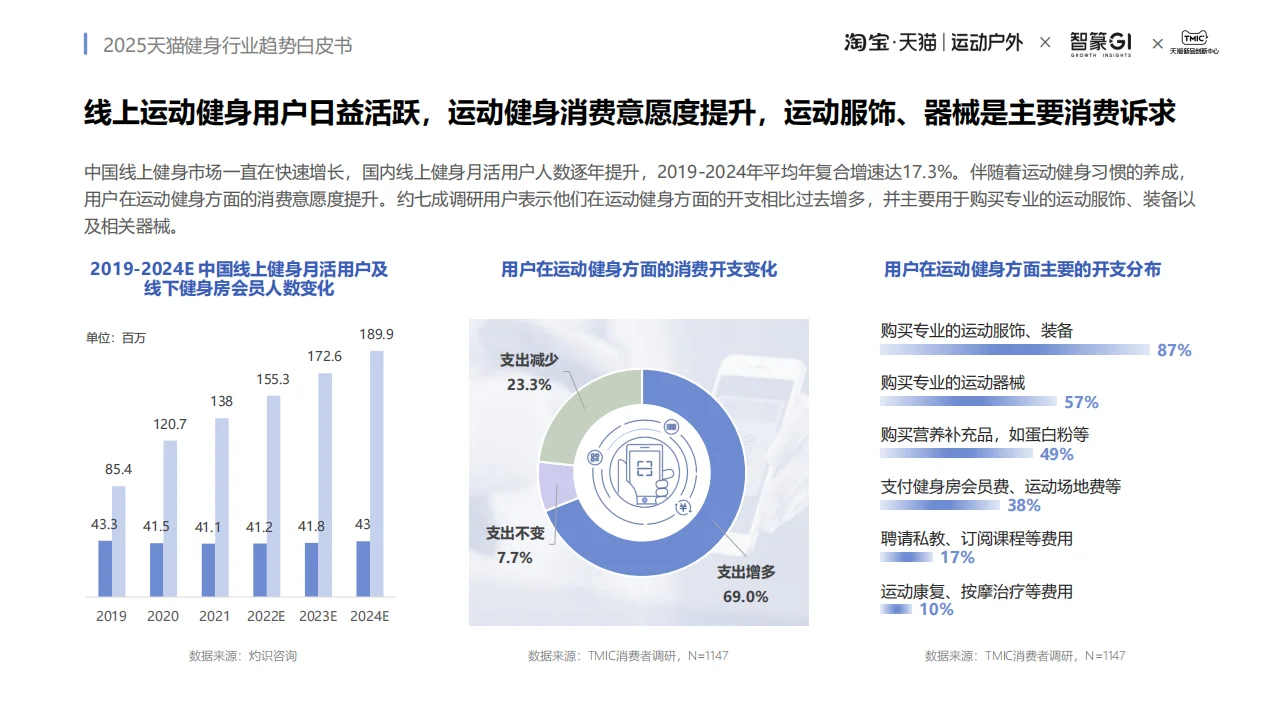Click the 2023E axis label

318,616
